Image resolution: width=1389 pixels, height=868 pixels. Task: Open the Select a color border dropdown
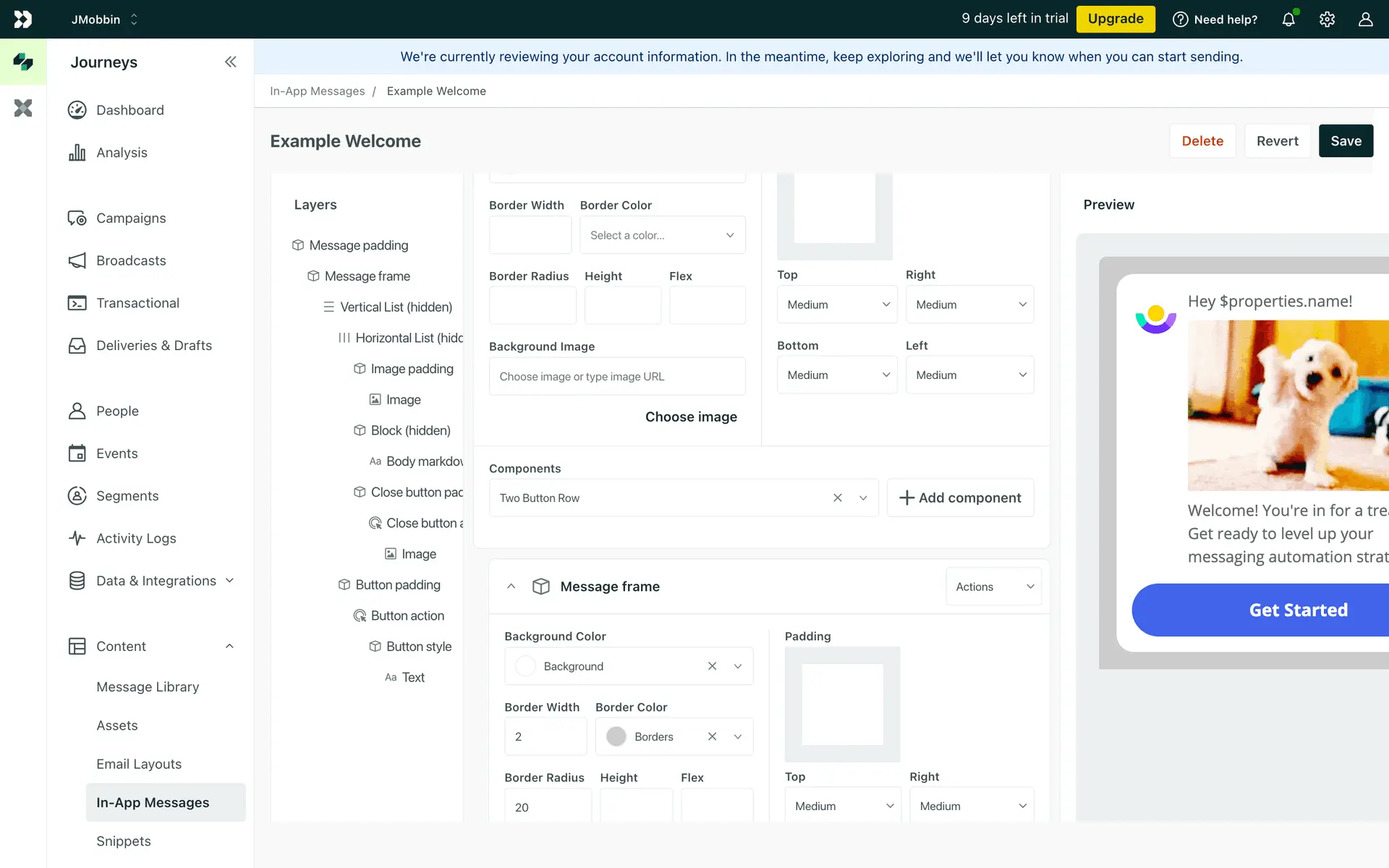[x=662, y=235]
